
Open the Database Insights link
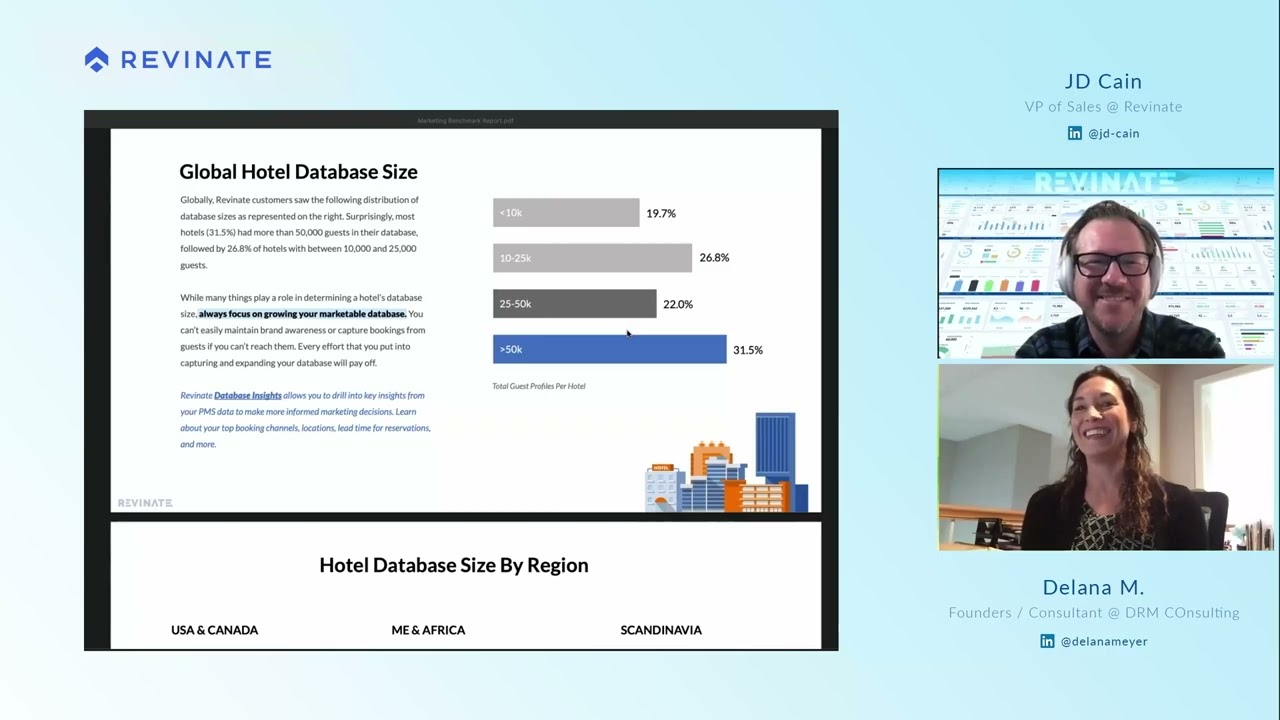(247, 395)
